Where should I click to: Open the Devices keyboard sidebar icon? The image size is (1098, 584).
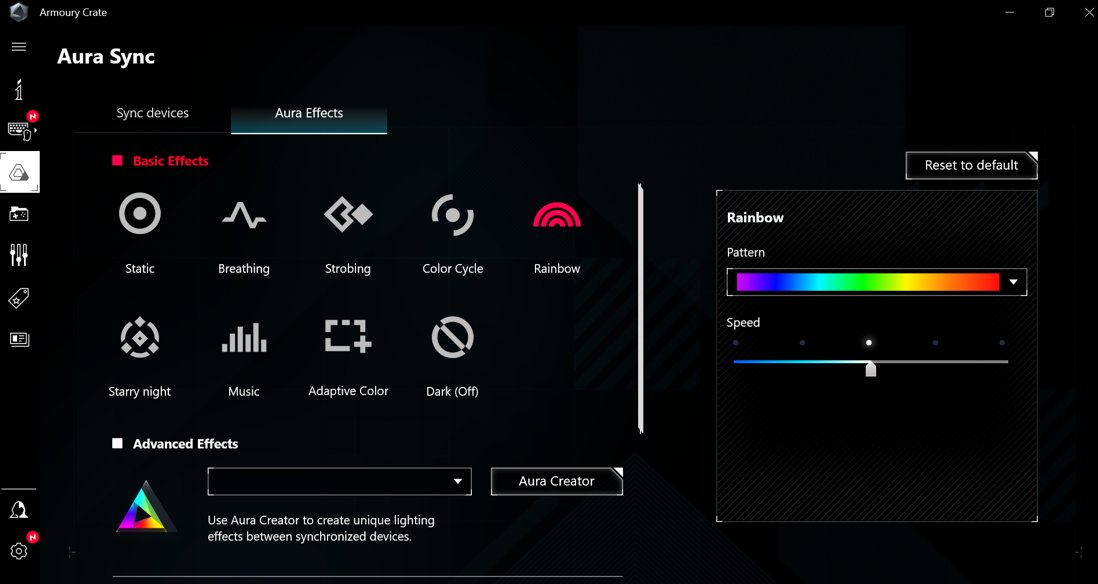20,130
